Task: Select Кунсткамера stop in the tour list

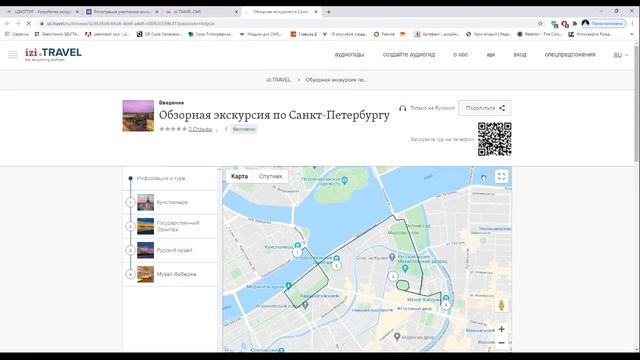Action: coord(170,202)
